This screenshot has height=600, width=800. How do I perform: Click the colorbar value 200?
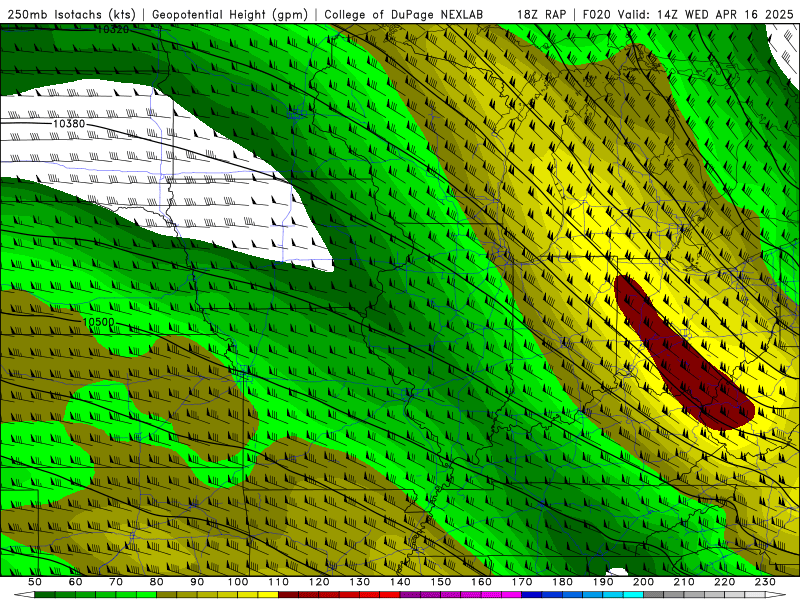click(x=643, y=582)
